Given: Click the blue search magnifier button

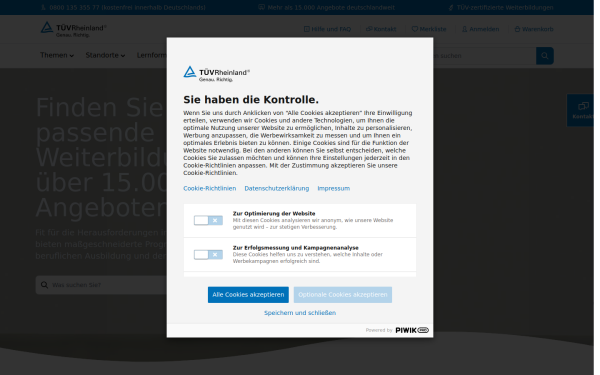Looking at the screenshot, I should [545, 56].
